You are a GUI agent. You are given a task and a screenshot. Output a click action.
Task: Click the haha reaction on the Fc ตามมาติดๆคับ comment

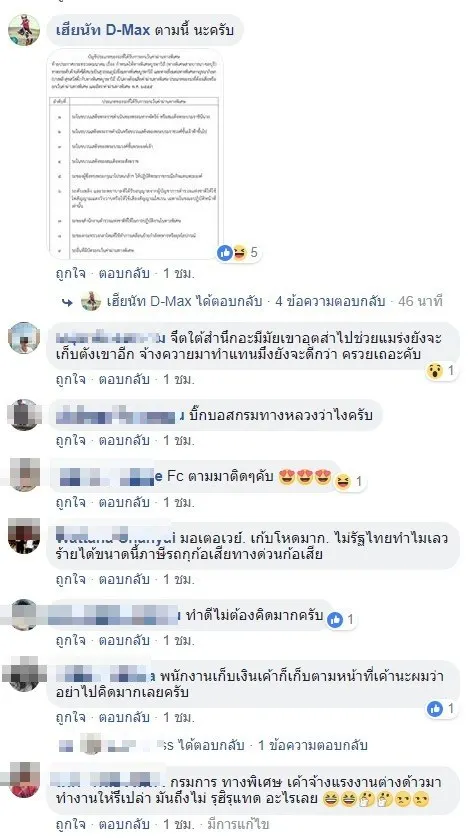[x=342, y=482]
